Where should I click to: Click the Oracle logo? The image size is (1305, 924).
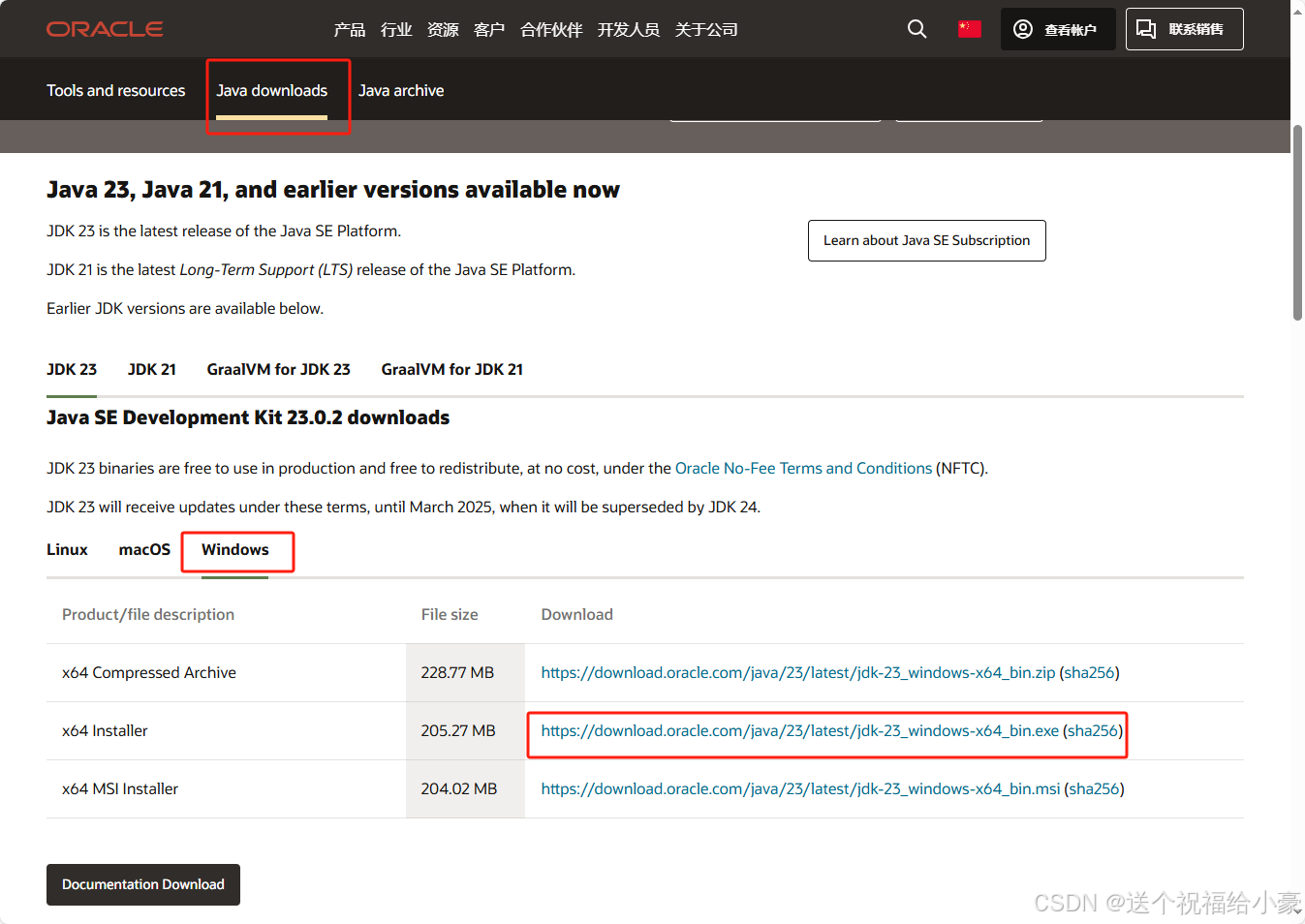pos(105,29)
